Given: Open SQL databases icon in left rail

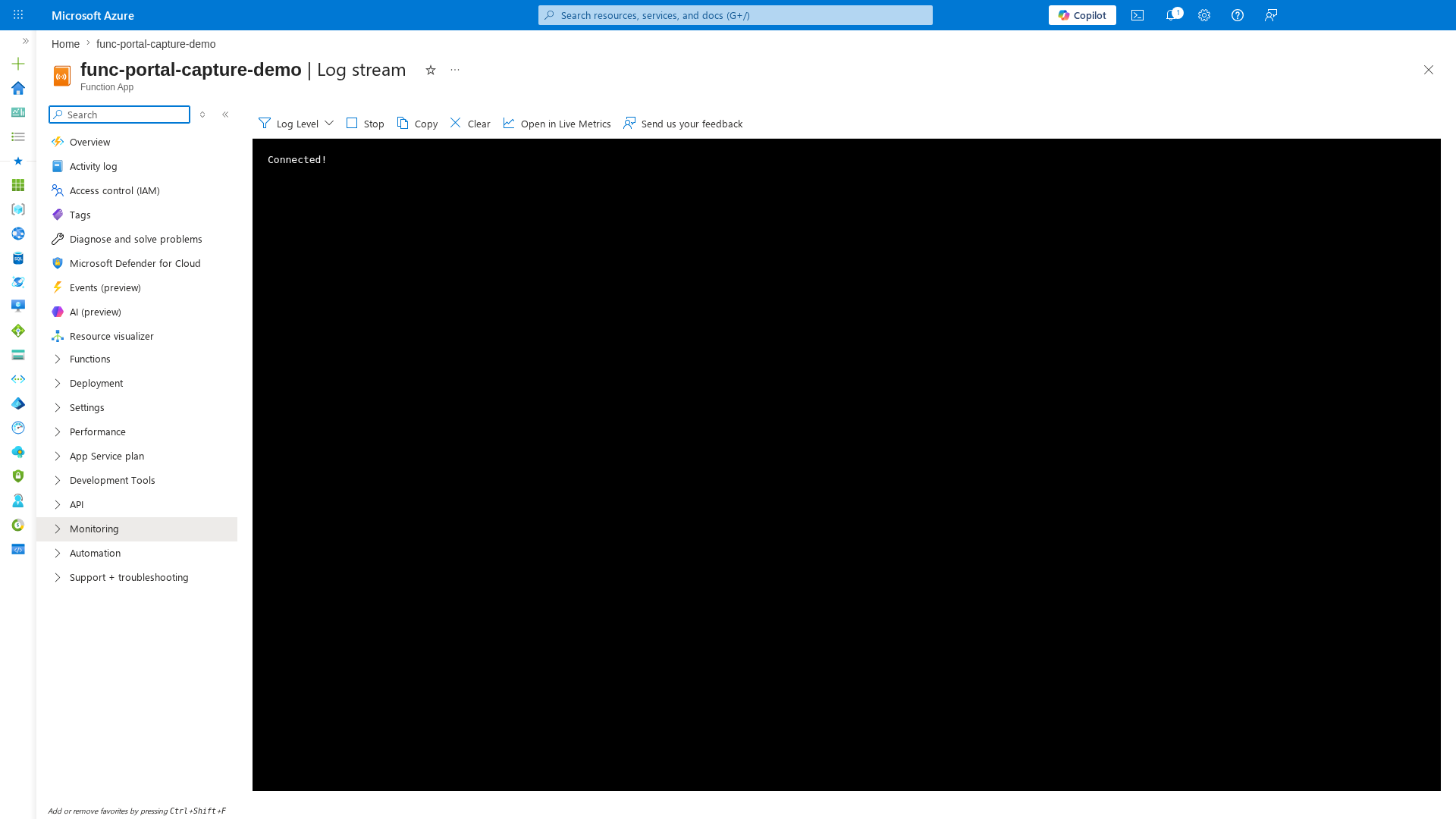Looking at the screenshot, I should (18, 258).
